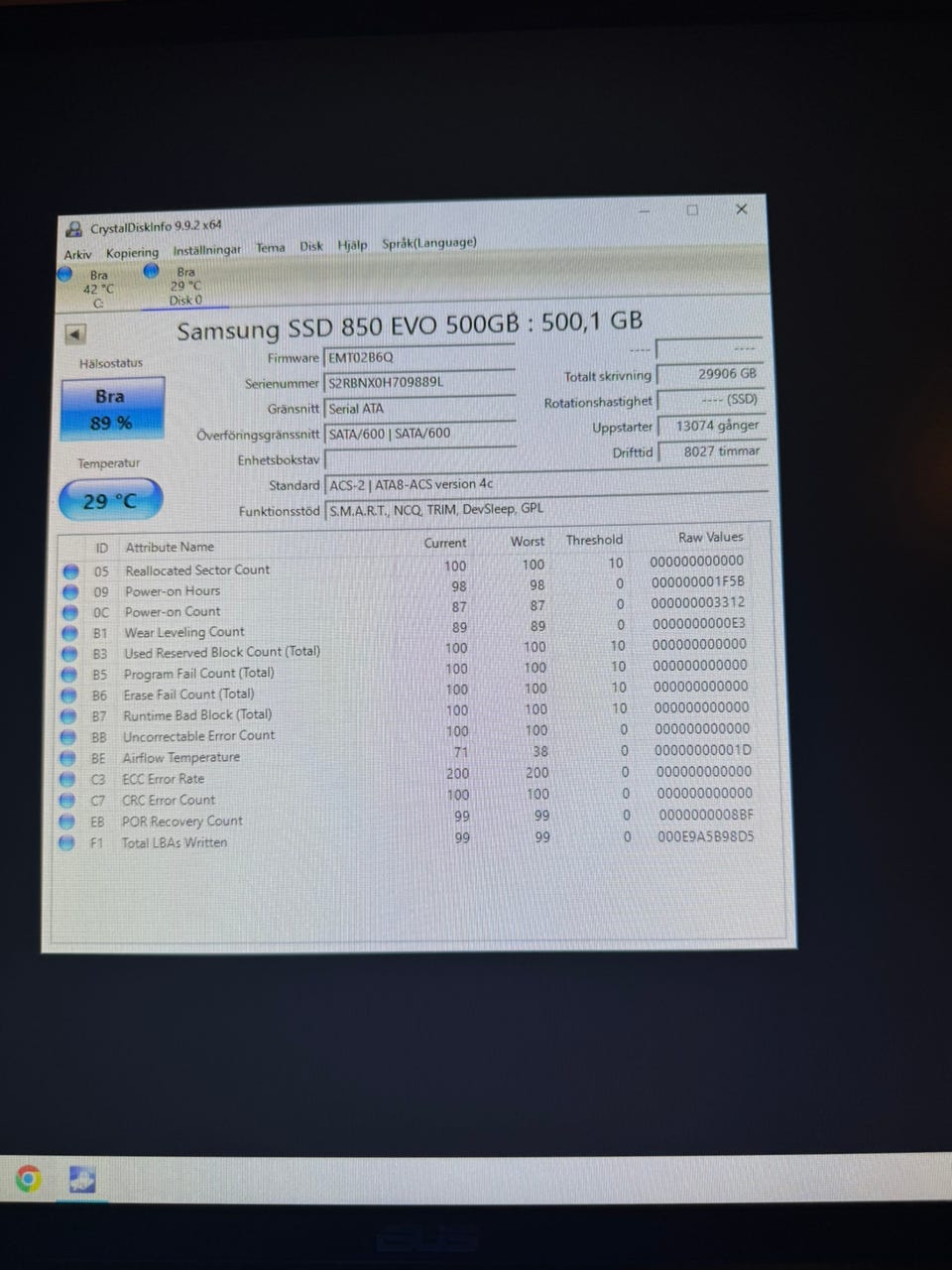Click status icon for Reallocated Sector Count

70,571
